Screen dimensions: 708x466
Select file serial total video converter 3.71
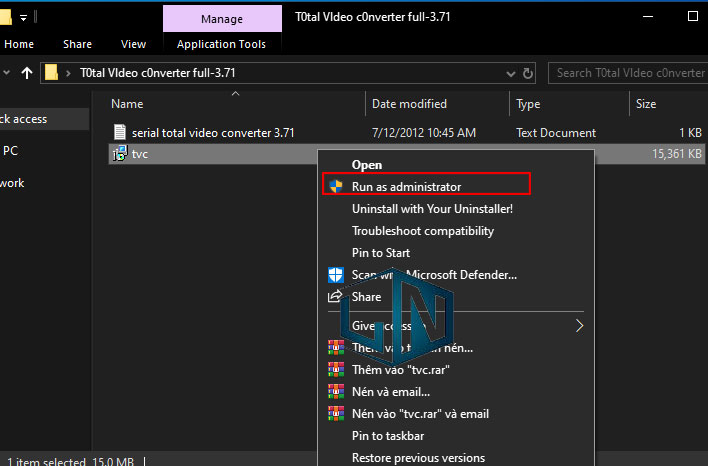click(x=213, y=133)
